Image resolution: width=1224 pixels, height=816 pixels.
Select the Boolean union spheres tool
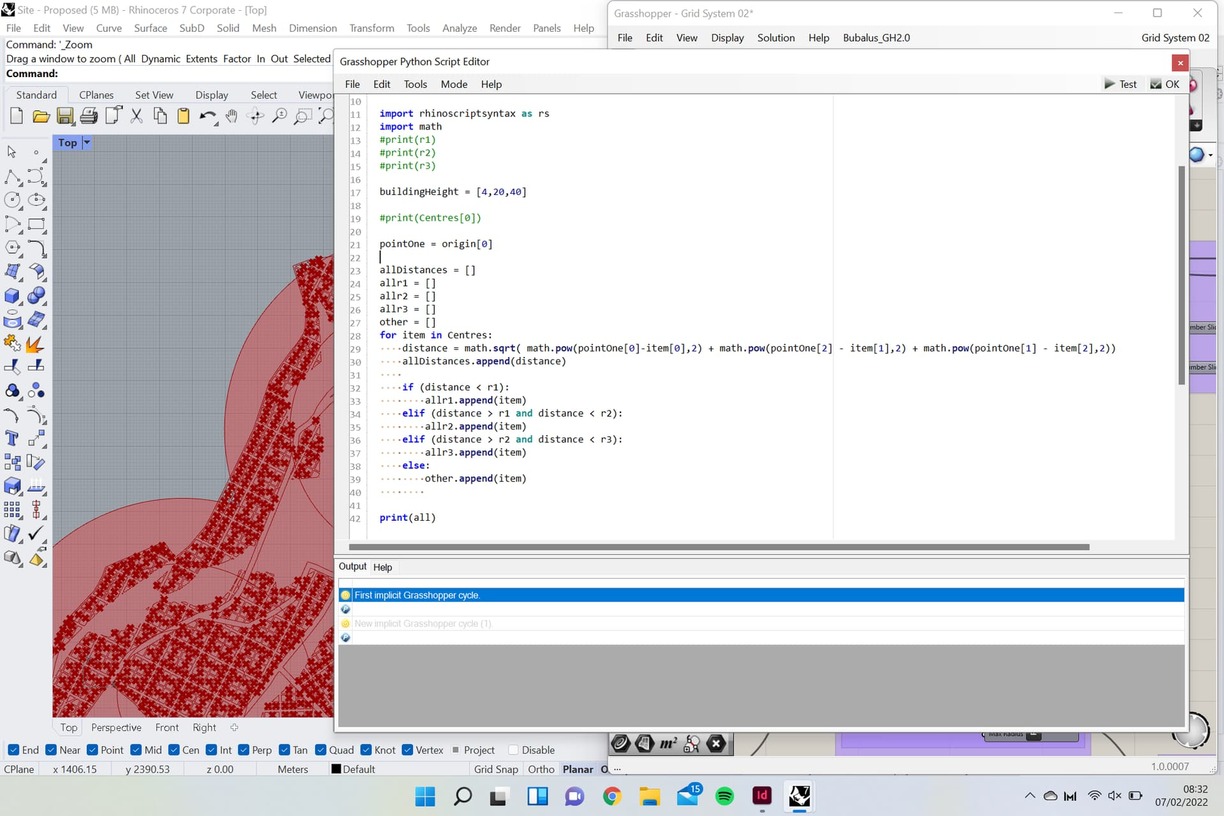pos(36,295)
